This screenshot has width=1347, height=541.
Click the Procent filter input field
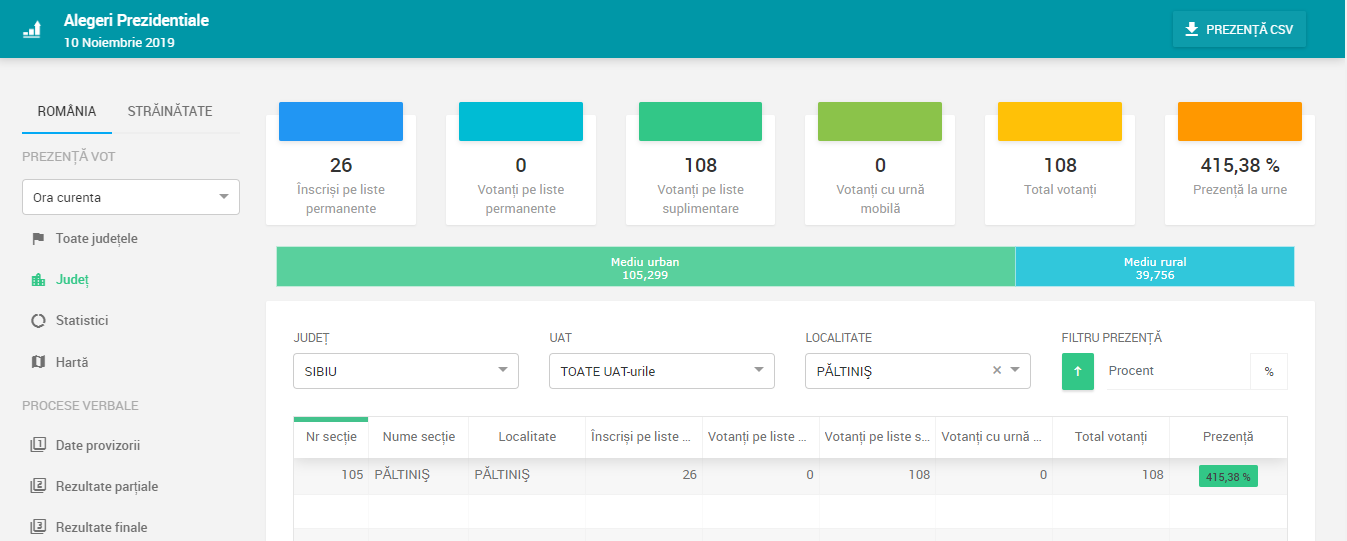coord(1177,371)
